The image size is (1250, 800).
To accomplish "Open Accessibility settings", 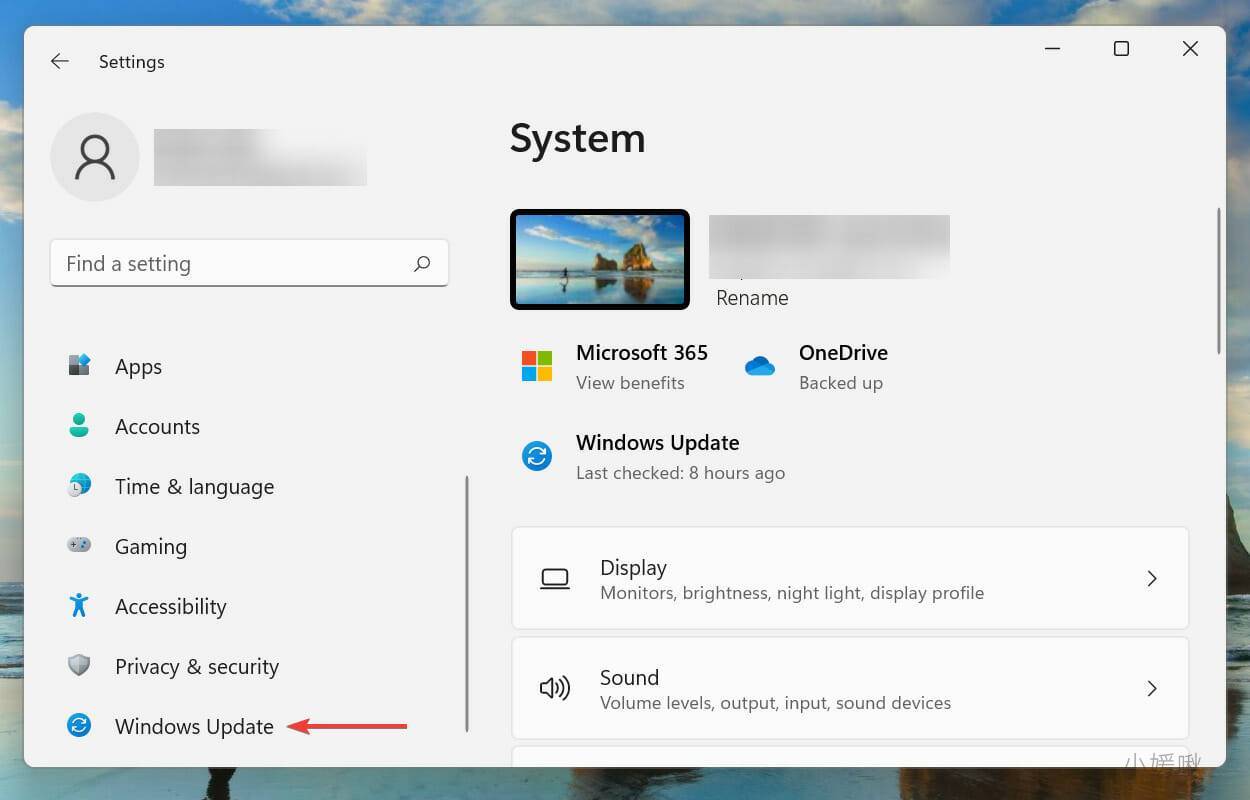I will coord(170,606).
